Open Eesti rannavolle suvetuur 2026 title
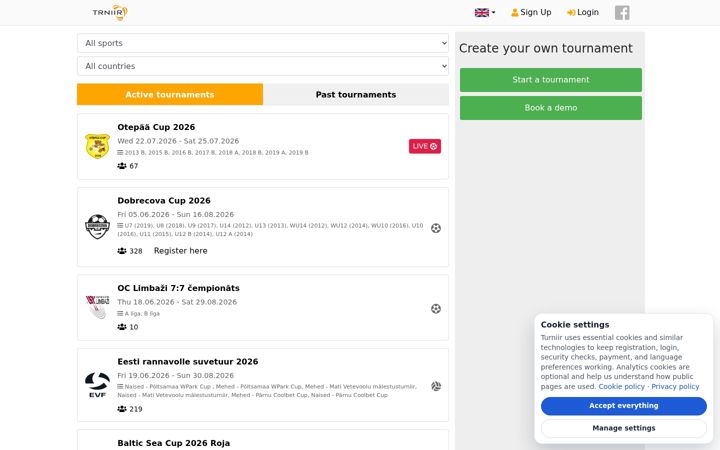 click(188, 362)
